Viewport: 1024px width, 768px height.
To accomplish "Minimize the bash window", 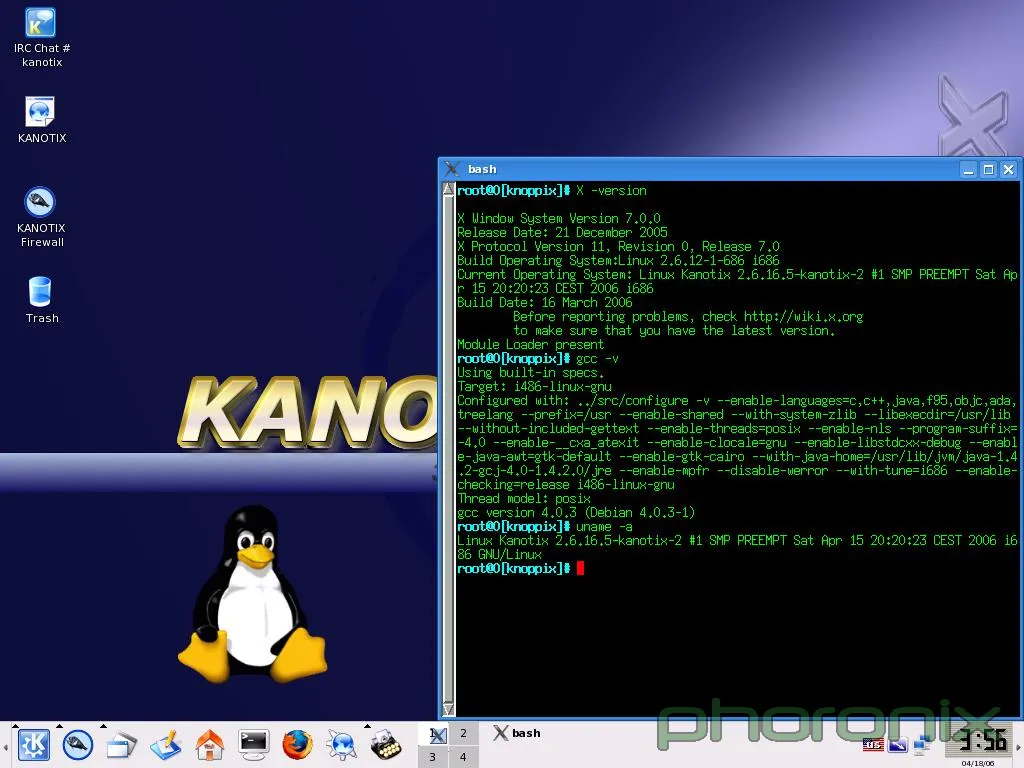I will pos(968,170).
